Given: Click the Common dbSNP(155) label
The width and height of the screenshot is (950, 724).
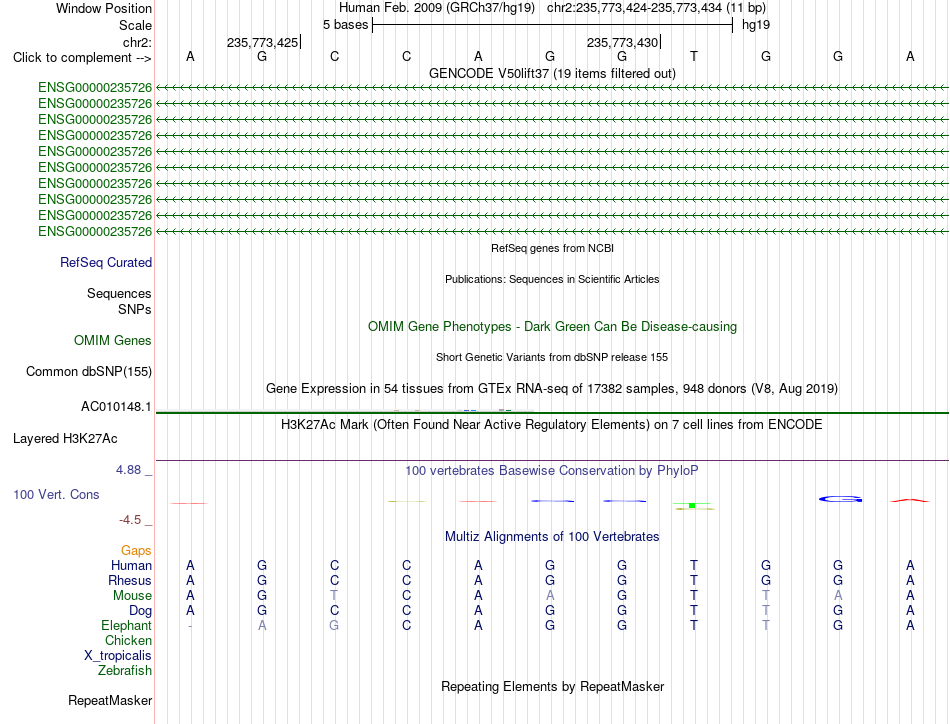Looking at the screenshot, I should [88, 371].
